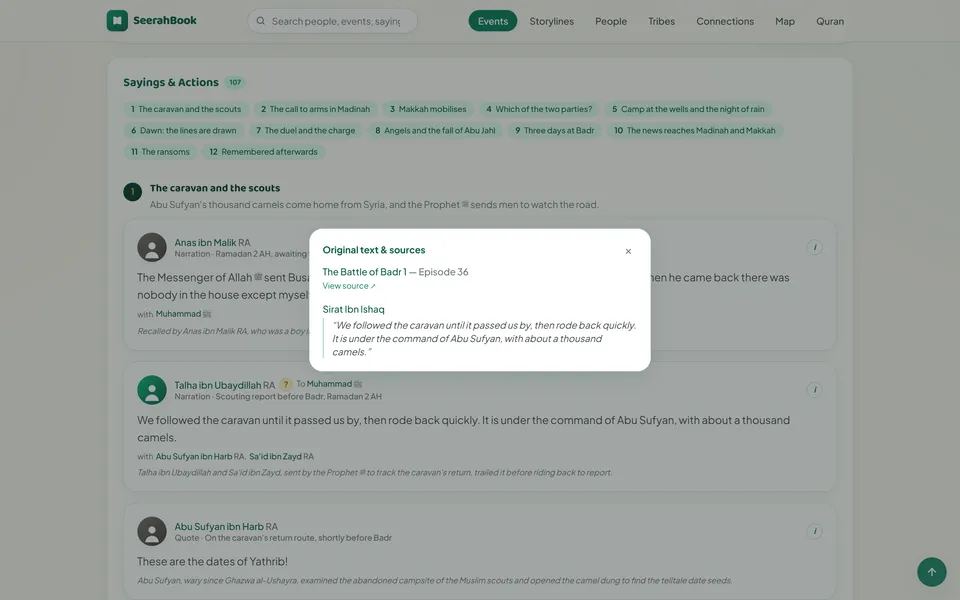960x600 pixels.
Task: Jump to The call to arms in Madinah
Action: pyautogui.click(x=315, y=109)
